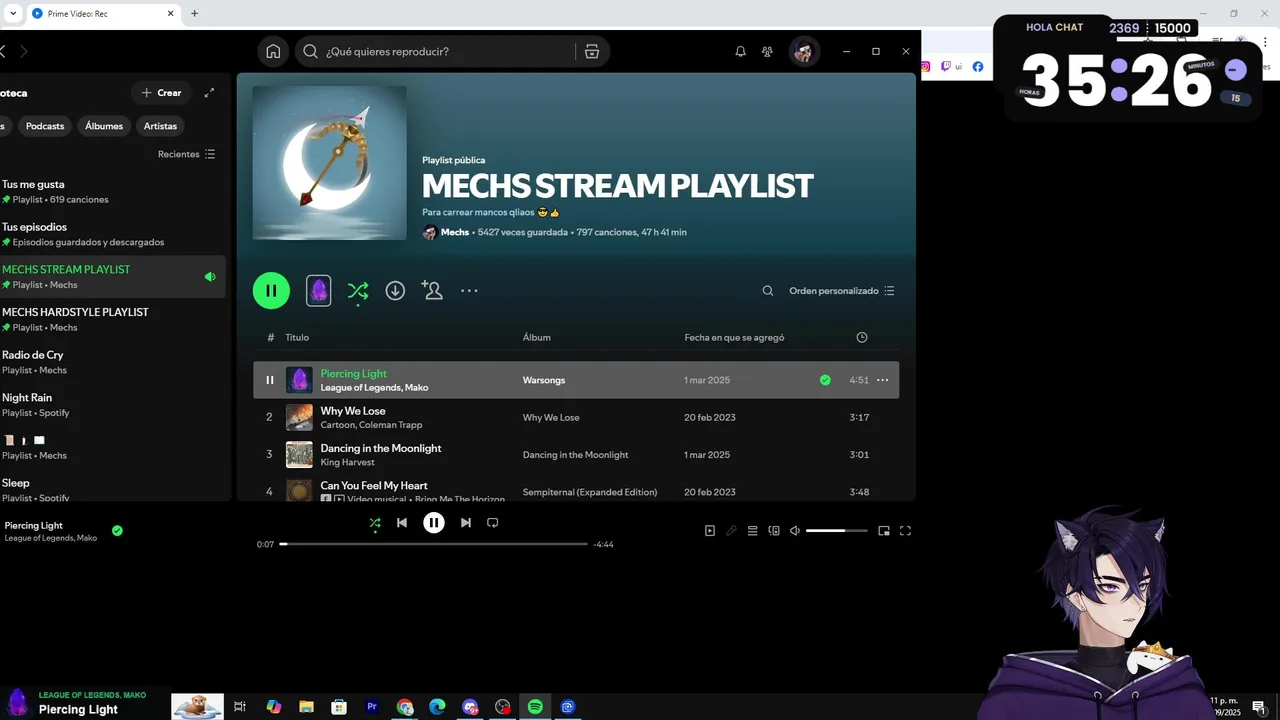Click the Crear button
This screenshot has width=1280, height=720.
pyautogui.click(x=161, y=93)
